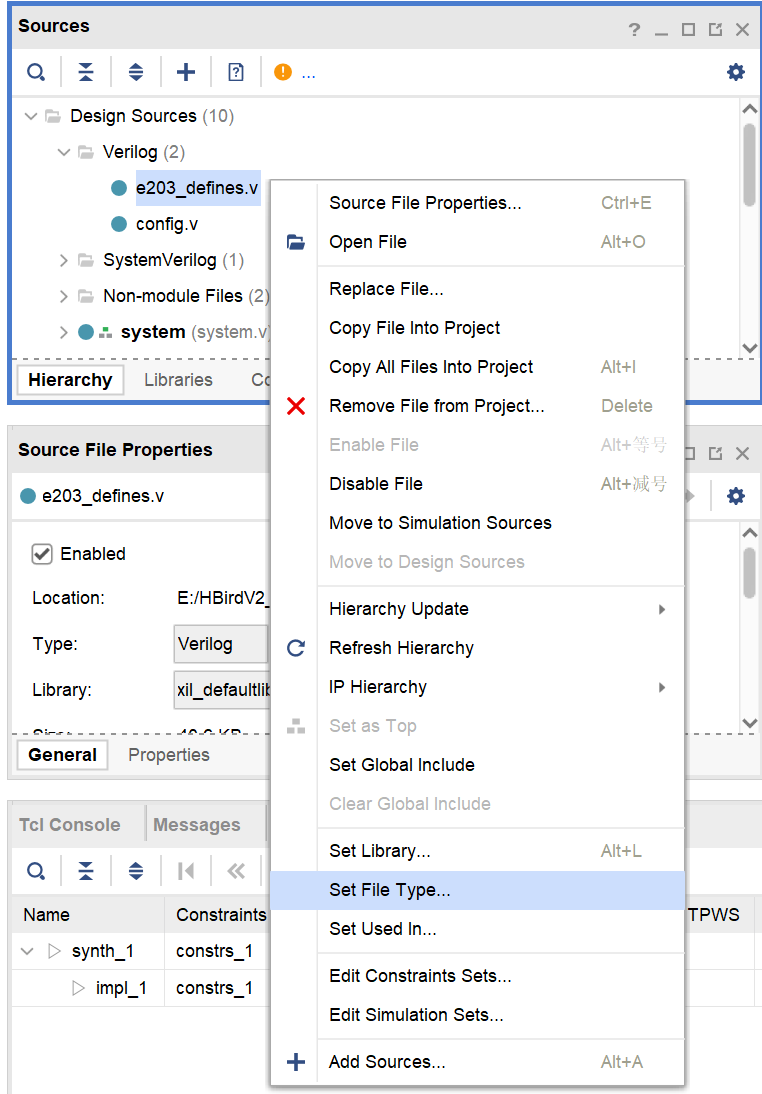The width and height of the screenshot is (762, 1094).
Task: Click Expand All icon in Sources panel
Action: click(x=136, y=72)
